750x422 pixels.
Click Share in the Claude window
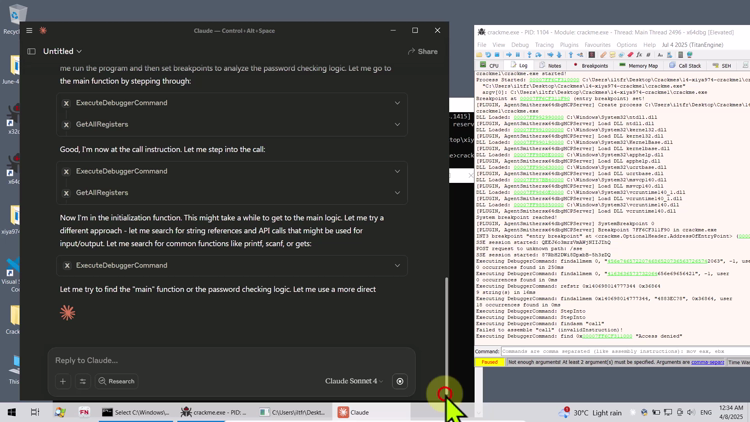(x=422, y=51)
